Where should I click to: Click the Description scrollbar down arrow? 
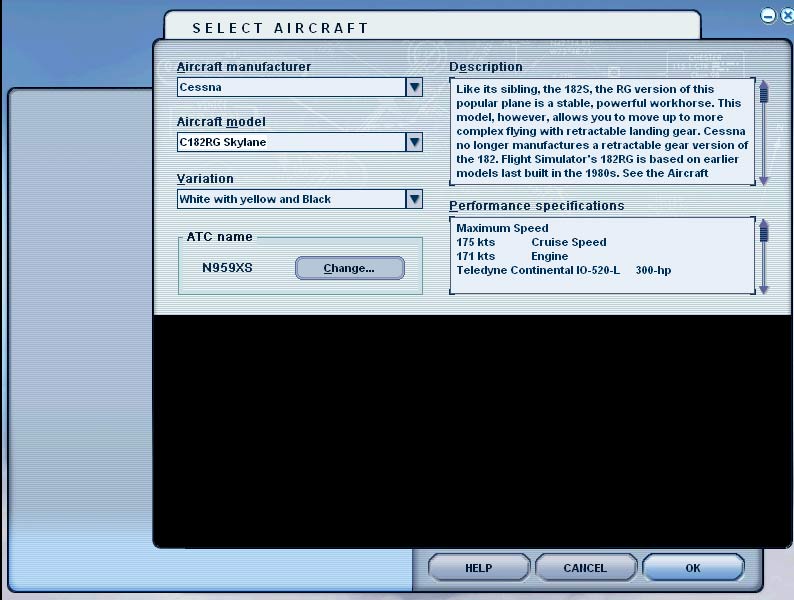pyautogui.click(x=764, y=180)
